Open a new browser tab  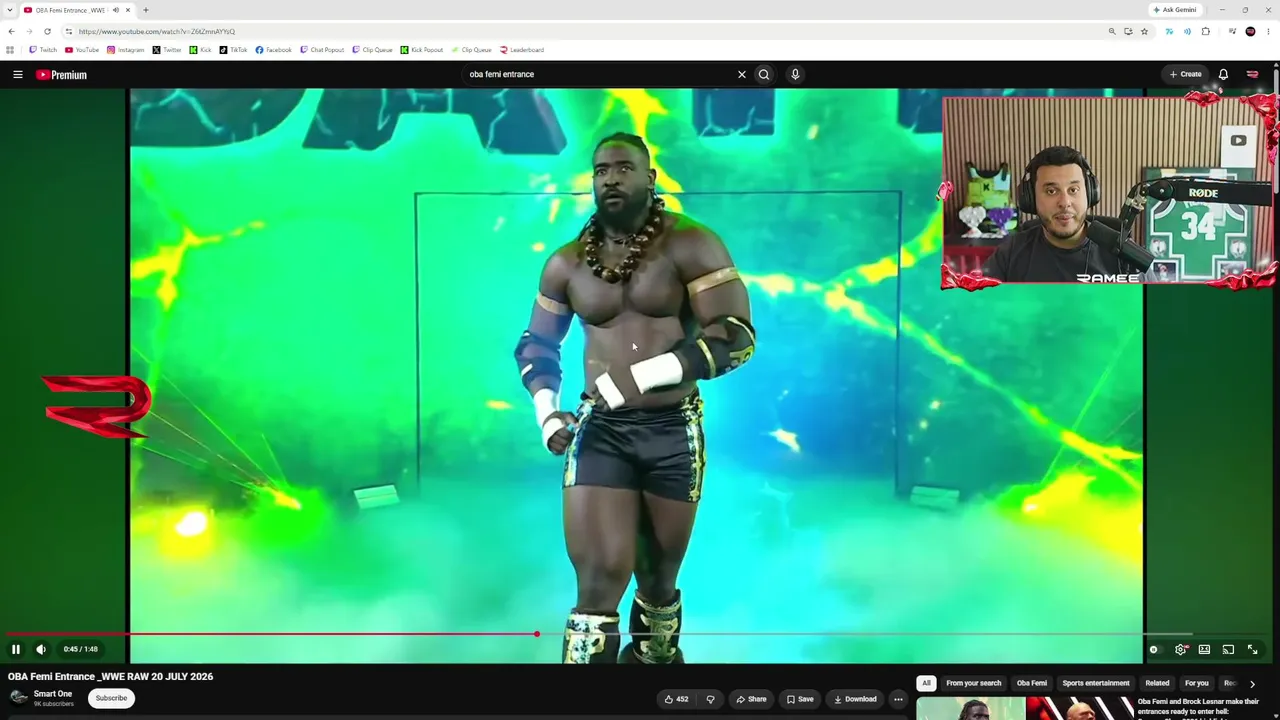point(146,10)
